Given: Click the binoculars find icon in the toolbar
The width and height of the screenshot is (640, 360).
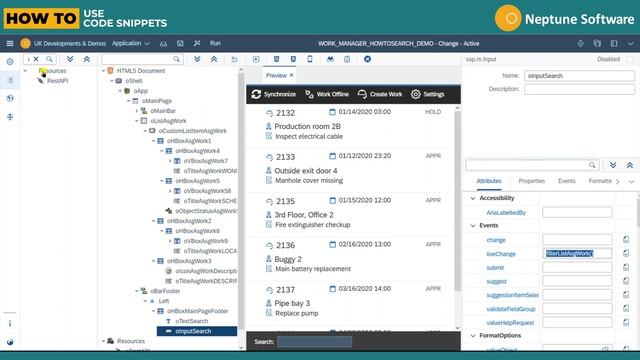Looking at the screenshot, I should click(330, 59).
